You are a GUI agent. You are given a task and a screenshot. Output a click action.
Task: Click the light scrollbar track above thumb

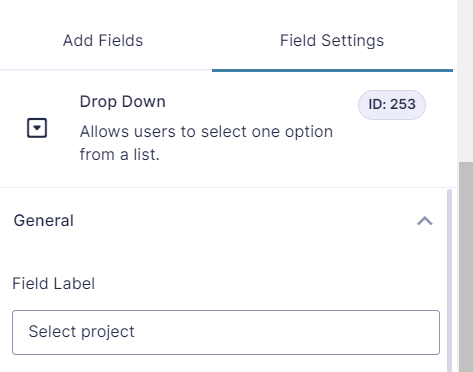pyautogui.click(x=466, y=81)
